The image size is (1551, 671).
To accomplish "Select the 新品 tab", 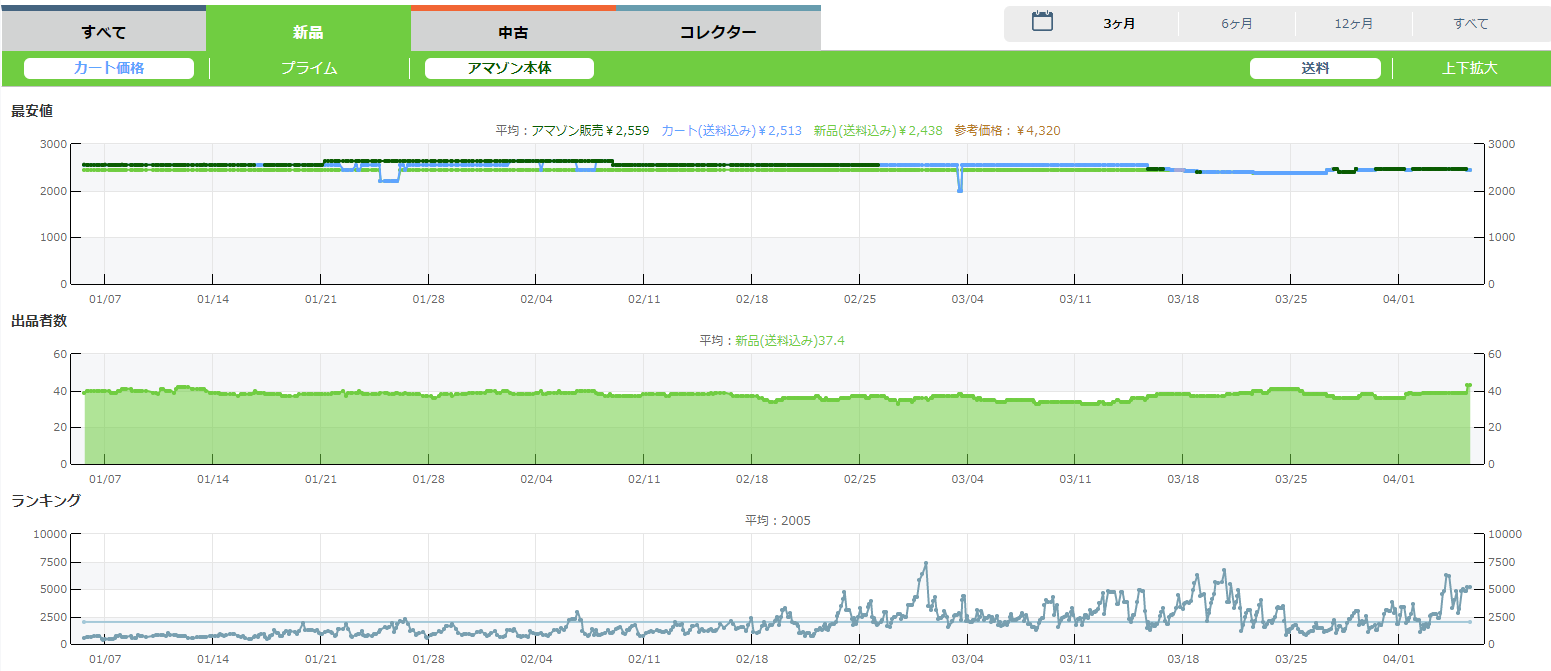I will pyautogui.click(x=308, y=31).
